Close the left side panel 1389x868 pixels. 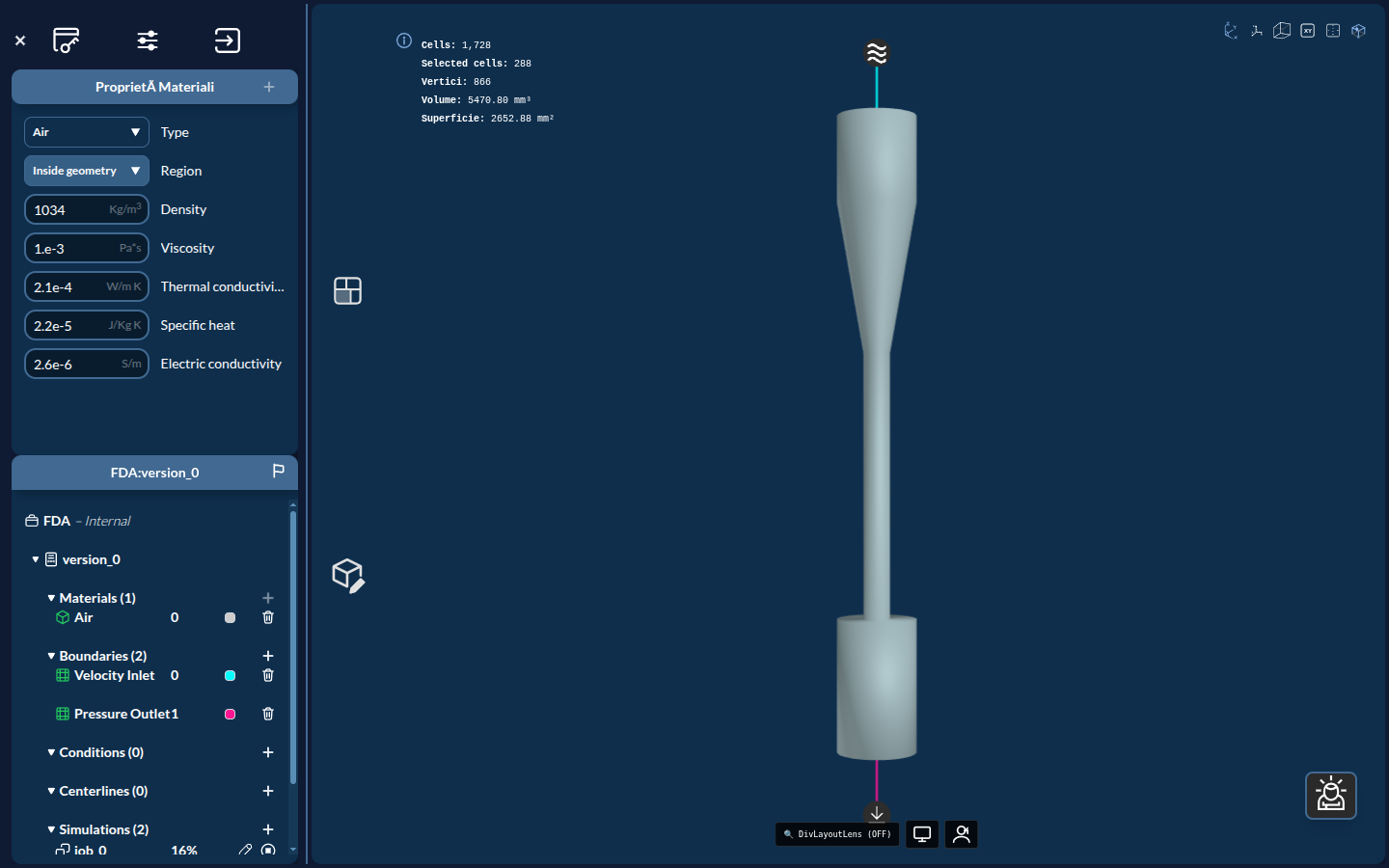(20, 41)
